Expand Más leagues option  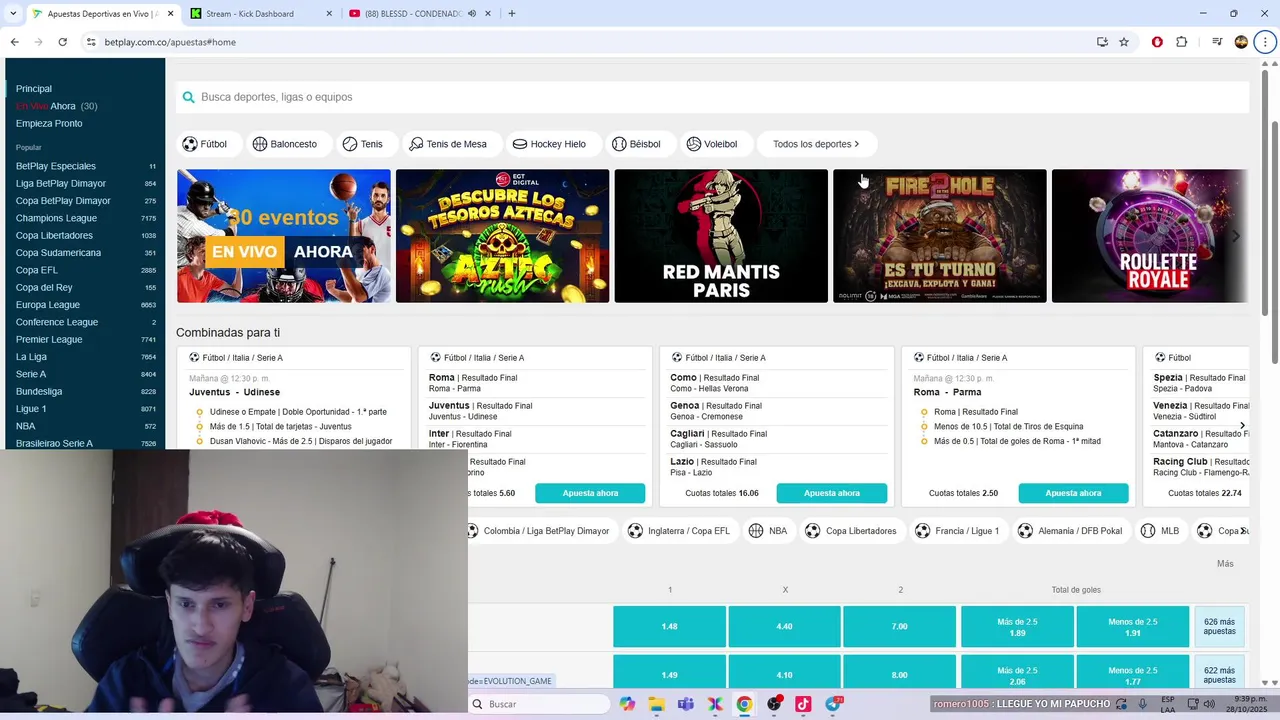point(1225,564)
